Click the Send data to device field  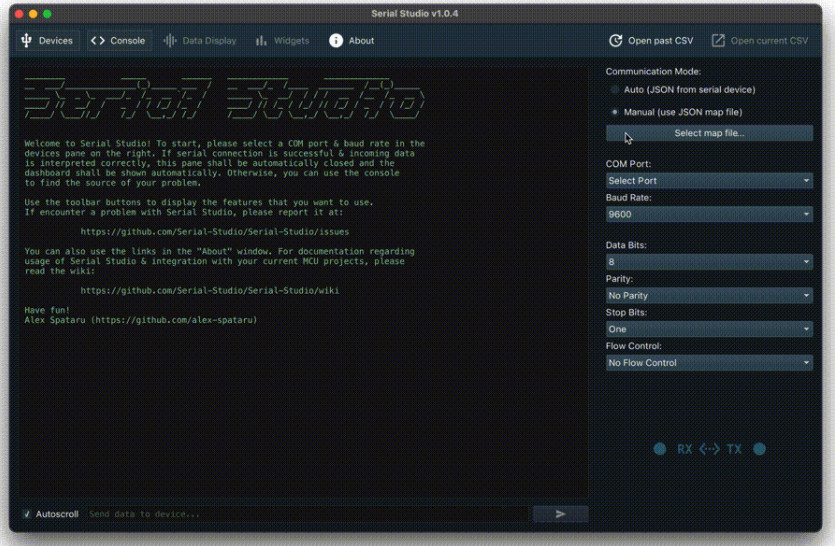click(309, 514)
